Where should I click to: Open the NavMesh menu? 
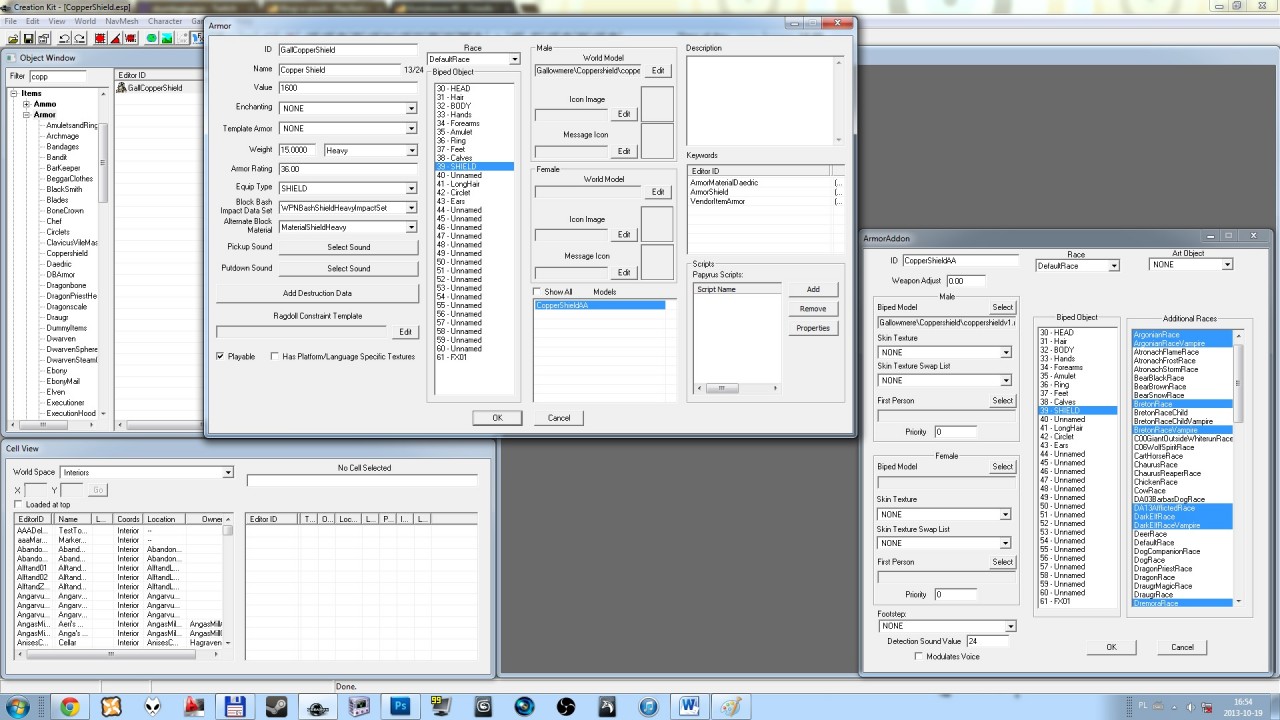pyautogui.click(x=122, y=21)
